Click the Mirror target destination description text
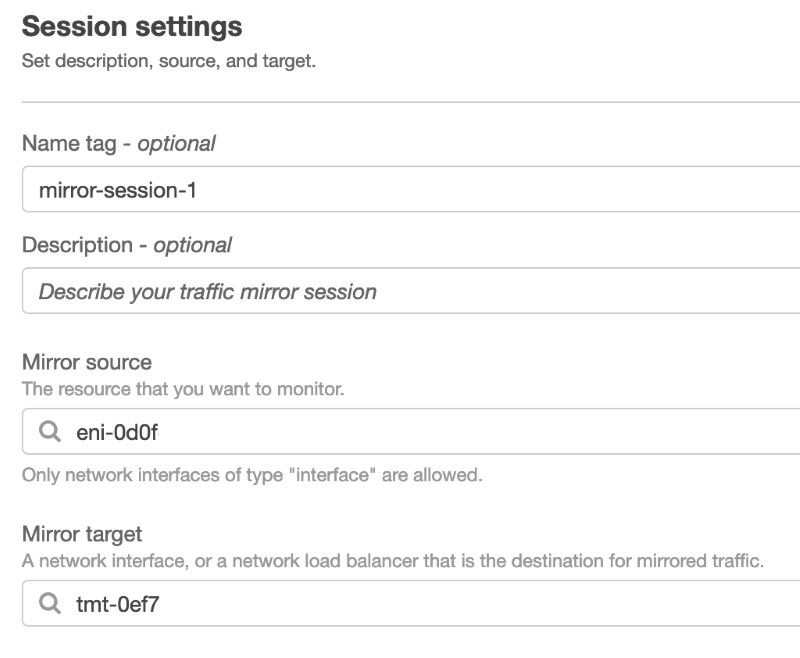The width and height of the screenshot is (800, 658). pos(393,561)
